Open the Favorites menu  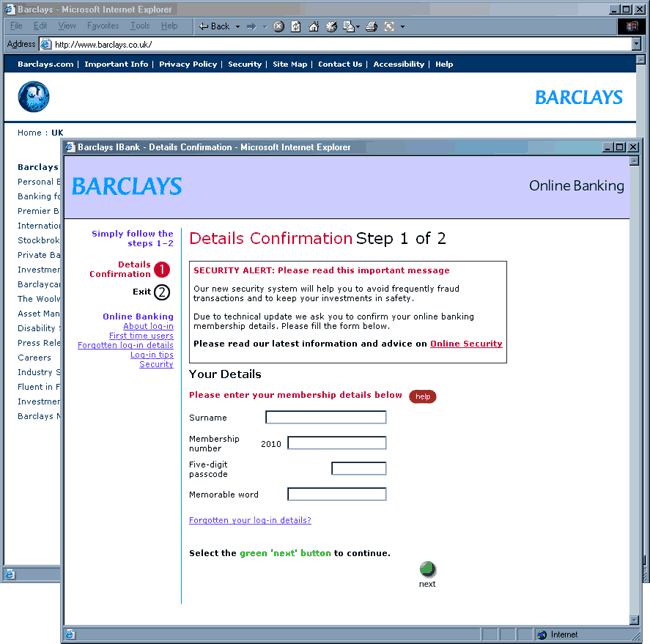103,26
